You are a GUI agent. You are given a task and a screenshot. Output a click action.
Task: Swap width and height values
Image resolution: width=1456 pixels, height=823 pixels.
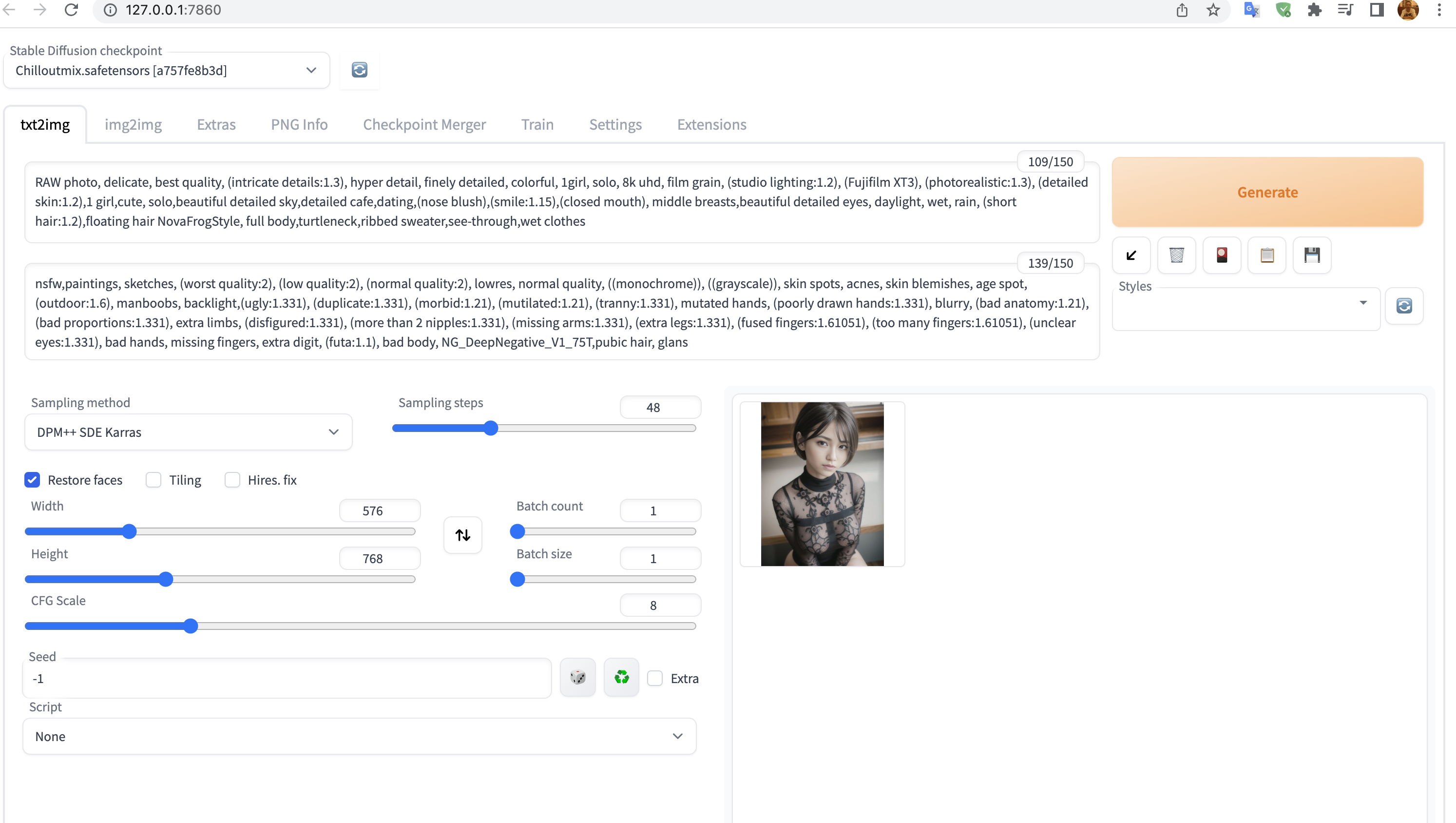[x=463, y=534]
